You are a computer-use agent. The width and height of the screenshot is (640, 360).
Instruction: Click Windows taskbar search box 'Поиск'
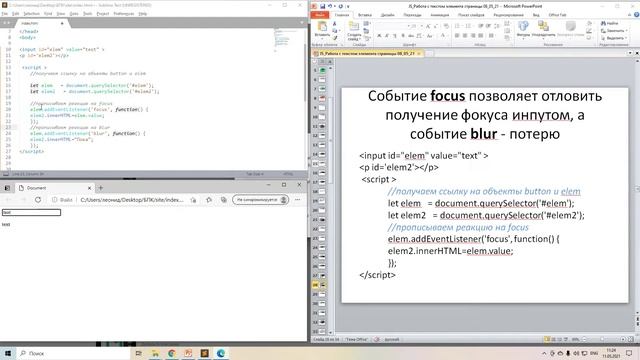73,353
